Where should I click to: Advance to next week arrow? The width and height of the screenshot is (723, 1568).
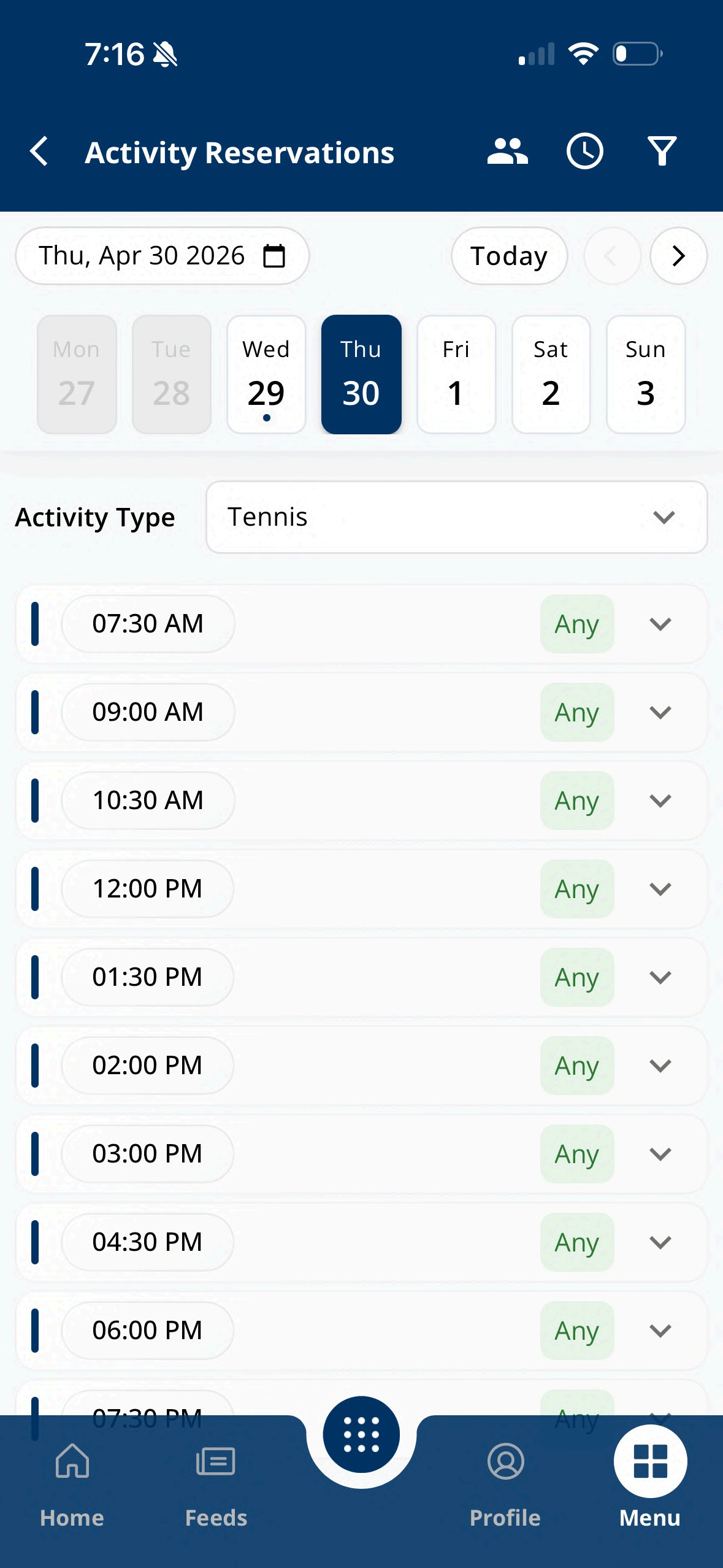[x=678, y=256]
